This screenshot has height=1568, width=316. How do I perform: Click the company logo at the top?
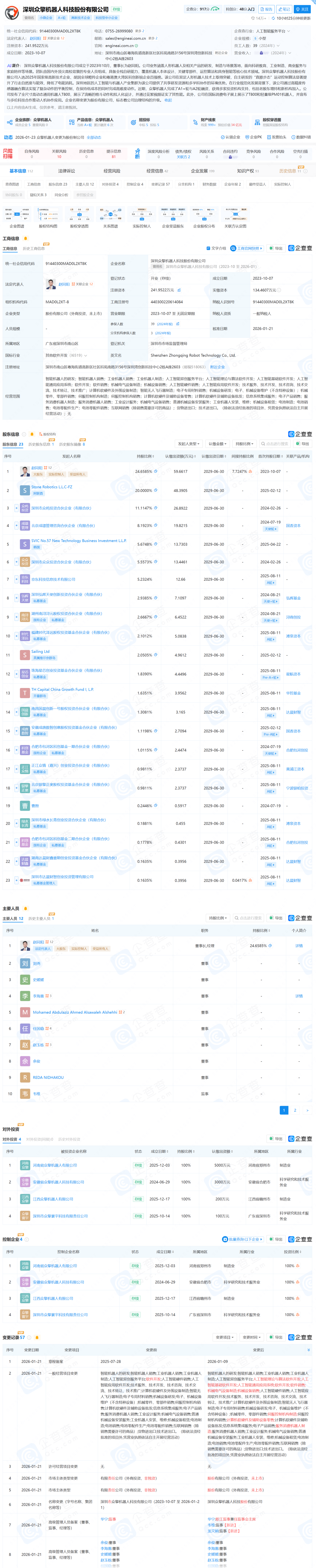12,13
